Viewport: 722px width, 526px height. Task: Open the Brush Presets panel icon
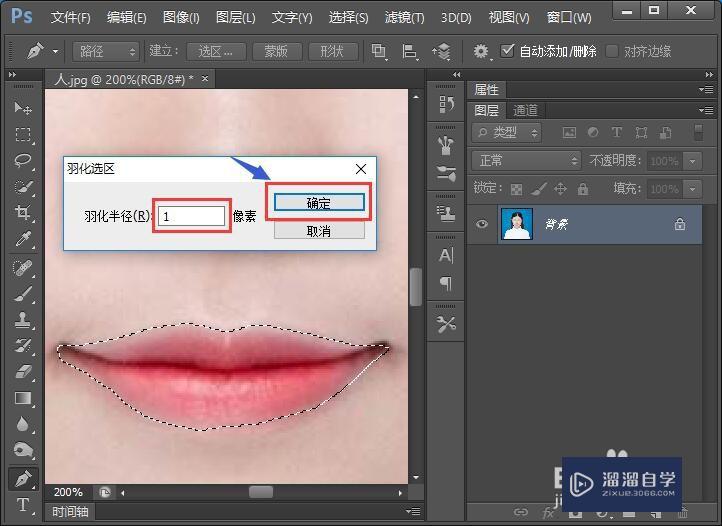tap(446, 146)
